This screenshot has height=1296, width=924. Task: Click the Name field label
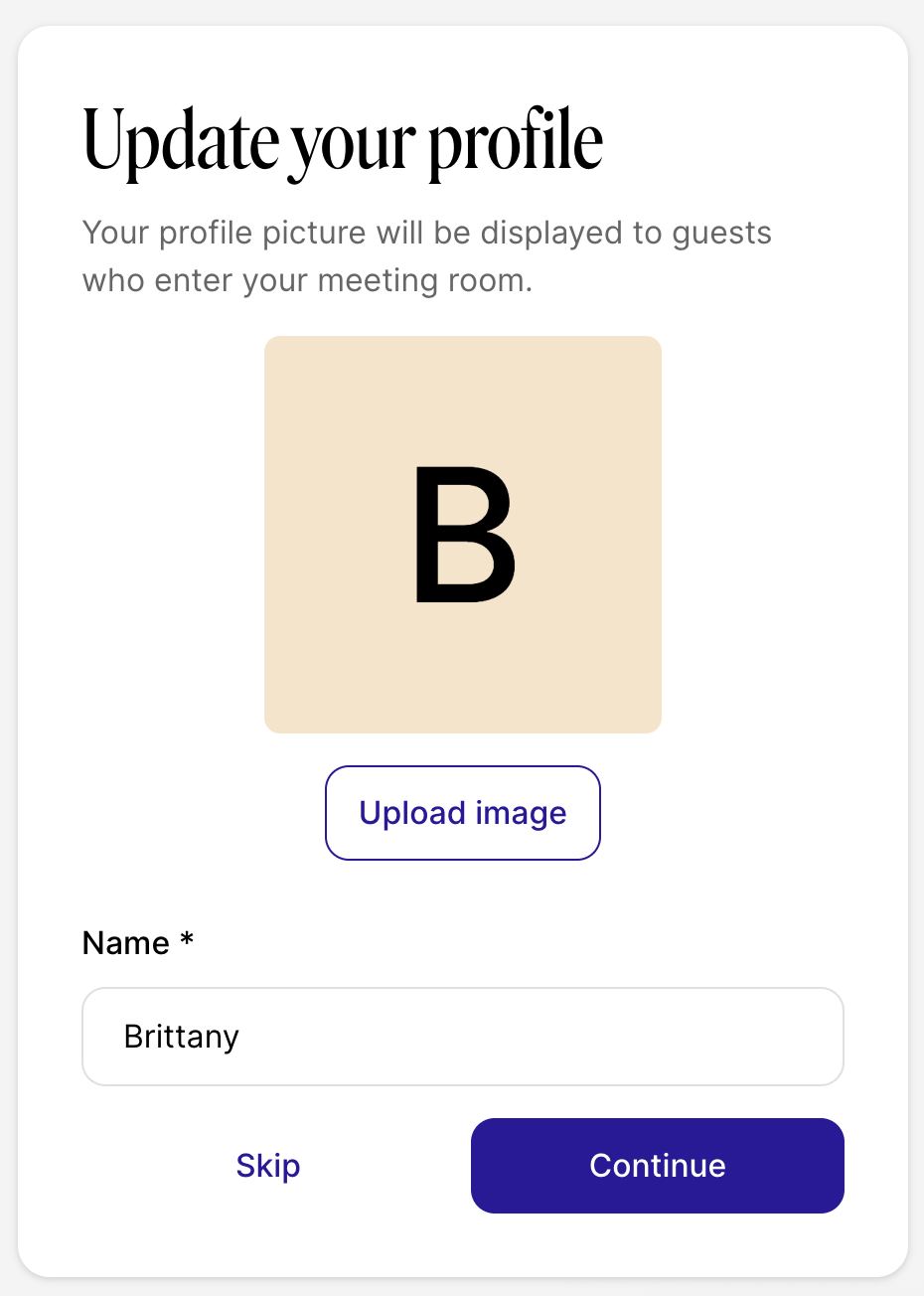click(x=126, y=942)
